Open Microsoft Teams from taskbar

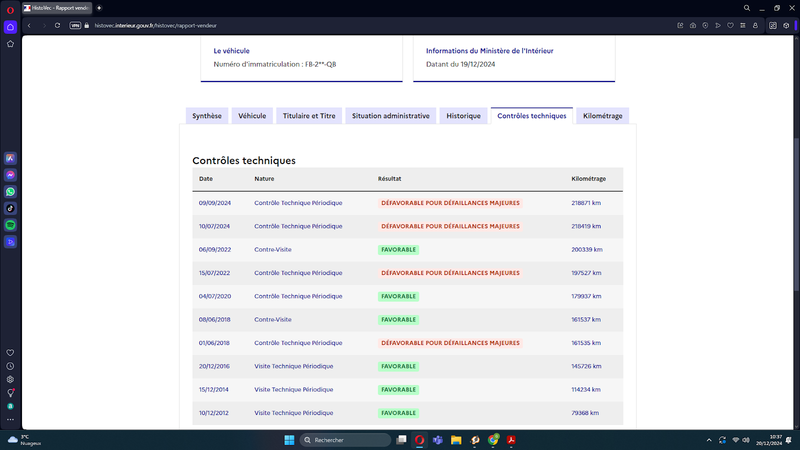(437, 440)
